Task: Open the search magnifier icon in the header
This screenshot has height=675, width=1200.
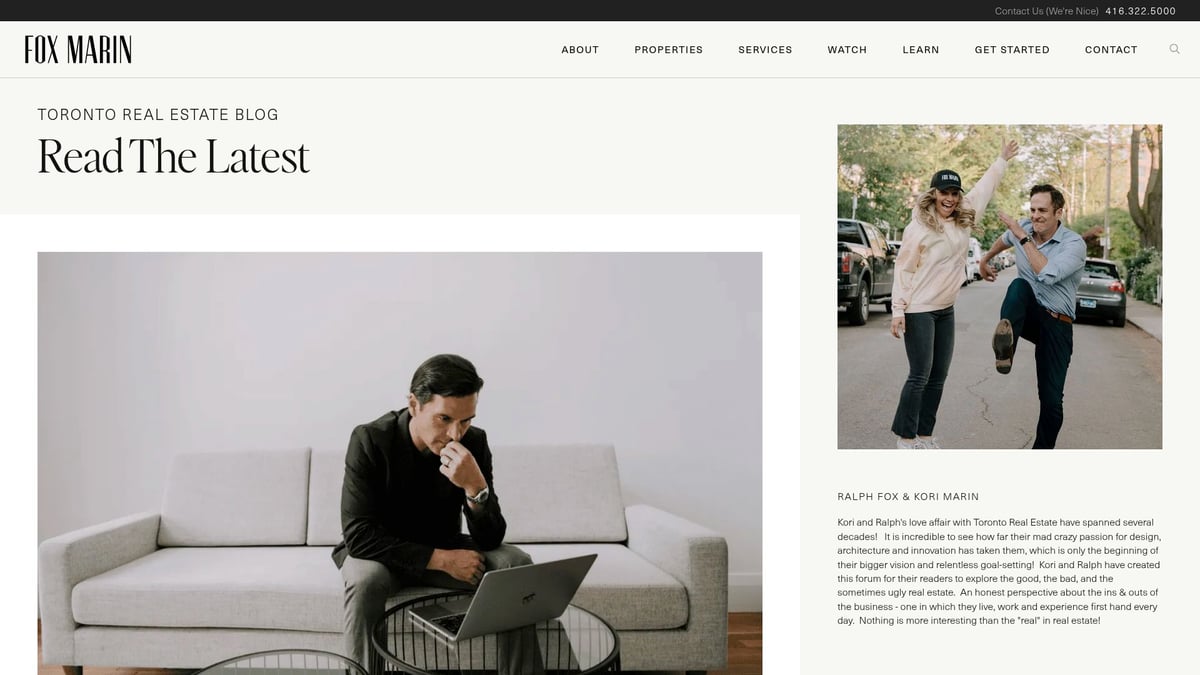Action: (1174, 49)
